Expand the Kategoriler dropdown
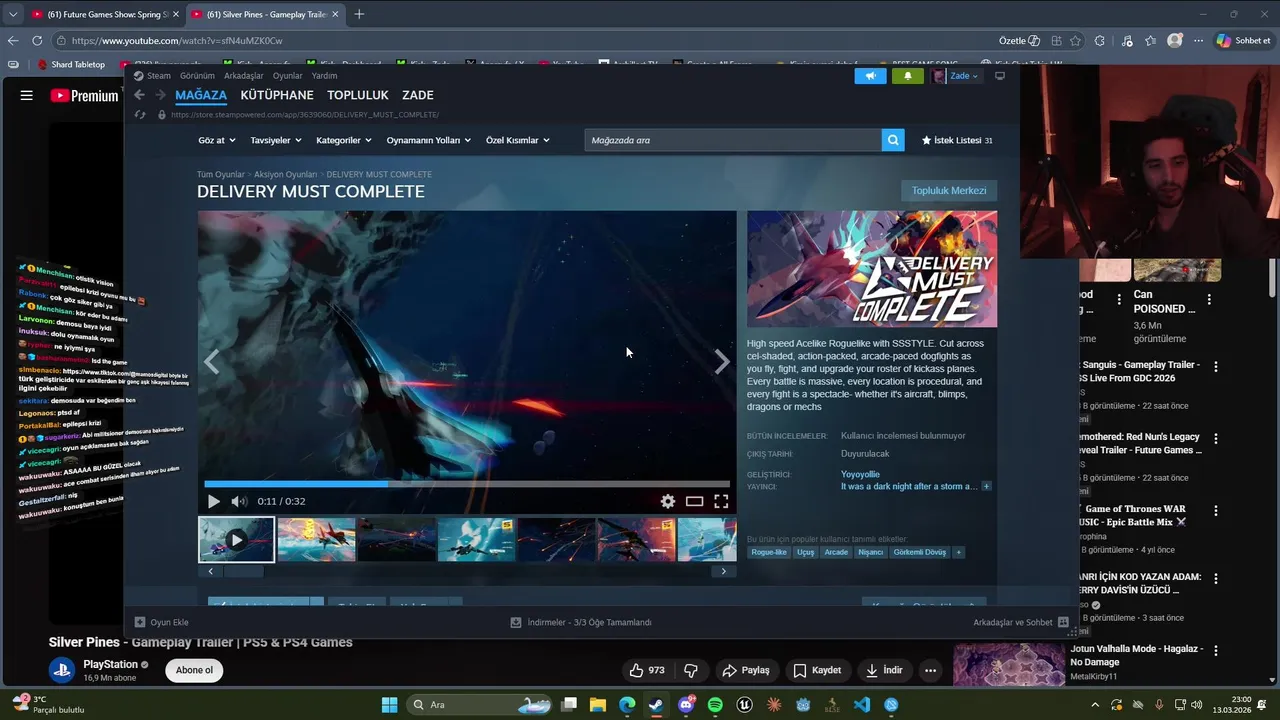 [x=344, y=140]
